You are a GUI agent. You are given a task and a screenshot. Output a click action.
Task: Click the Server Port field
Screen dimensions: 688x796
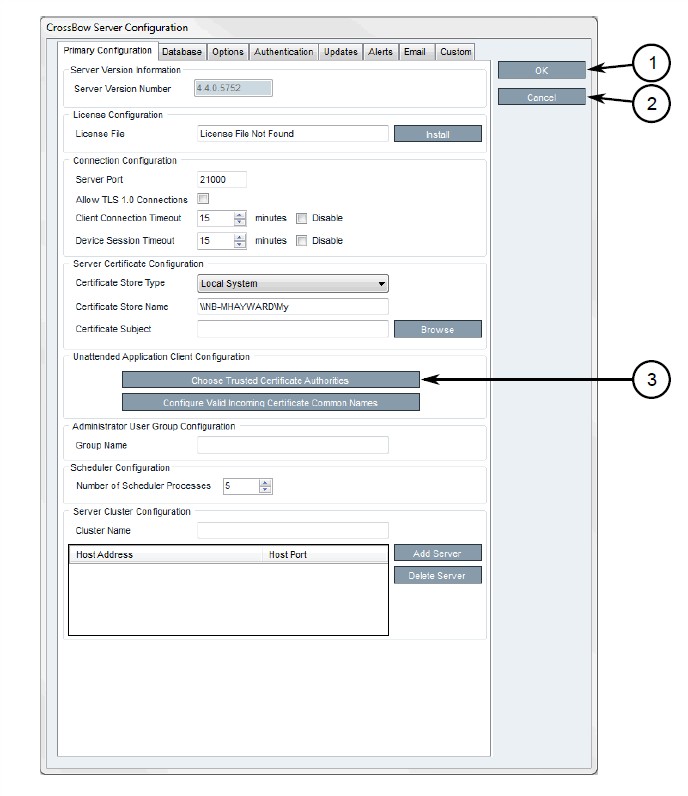point(222,179)
